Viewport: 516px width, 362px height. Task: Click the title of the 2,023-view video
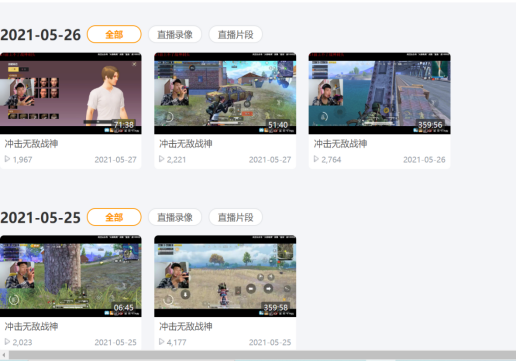click(31, 326)
